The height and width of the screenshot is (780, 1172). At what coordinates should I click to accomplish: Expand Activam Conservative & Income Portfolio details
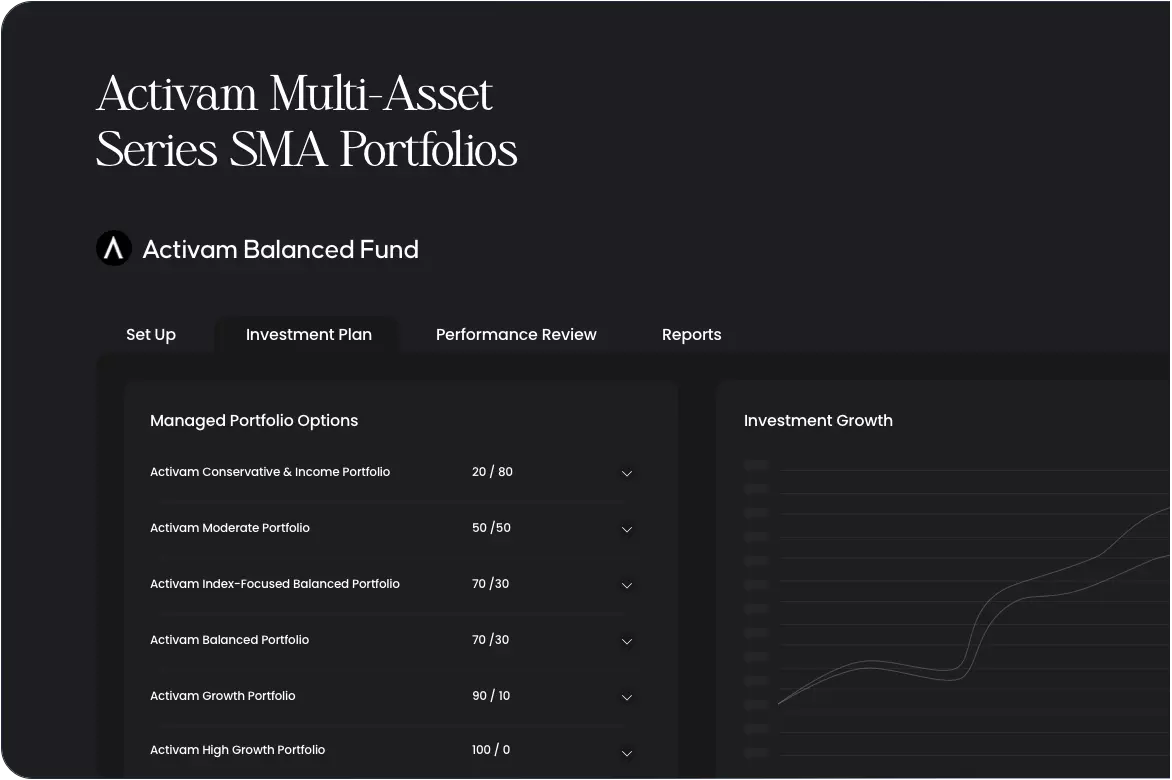(x=627, y=473)
